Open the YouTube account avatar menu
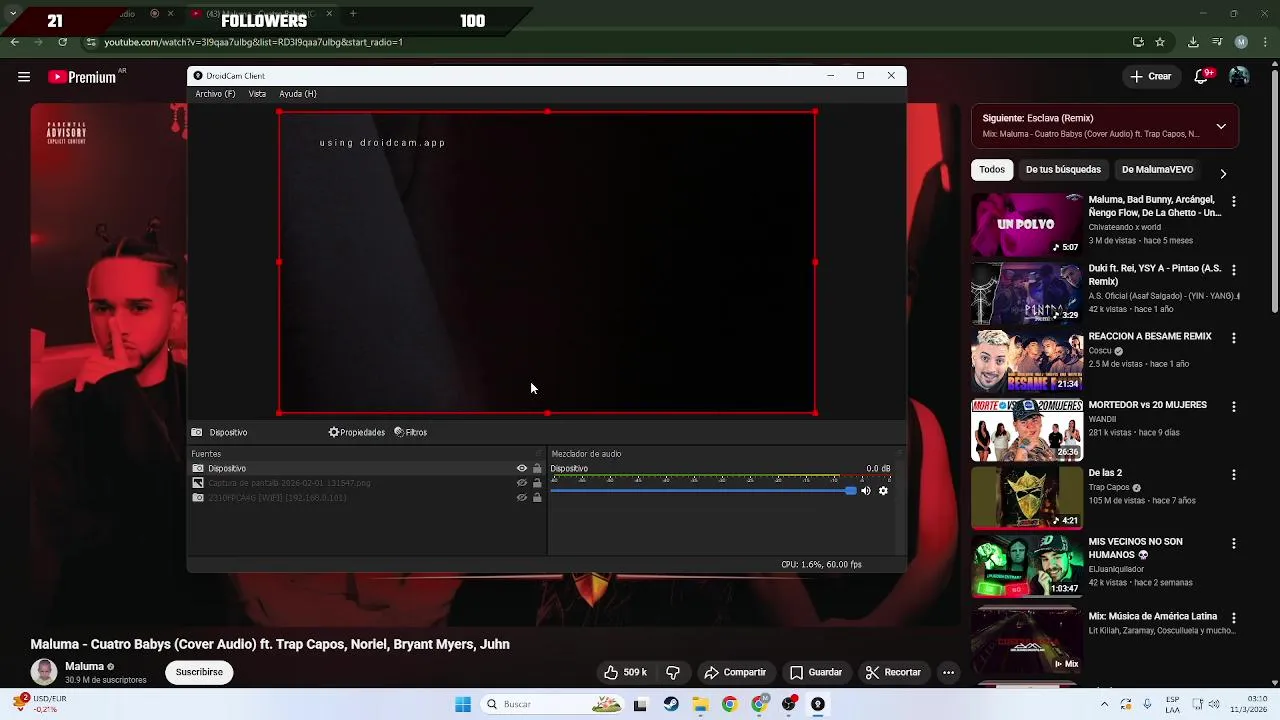 pyautogui.click(x=1239, y=77)
